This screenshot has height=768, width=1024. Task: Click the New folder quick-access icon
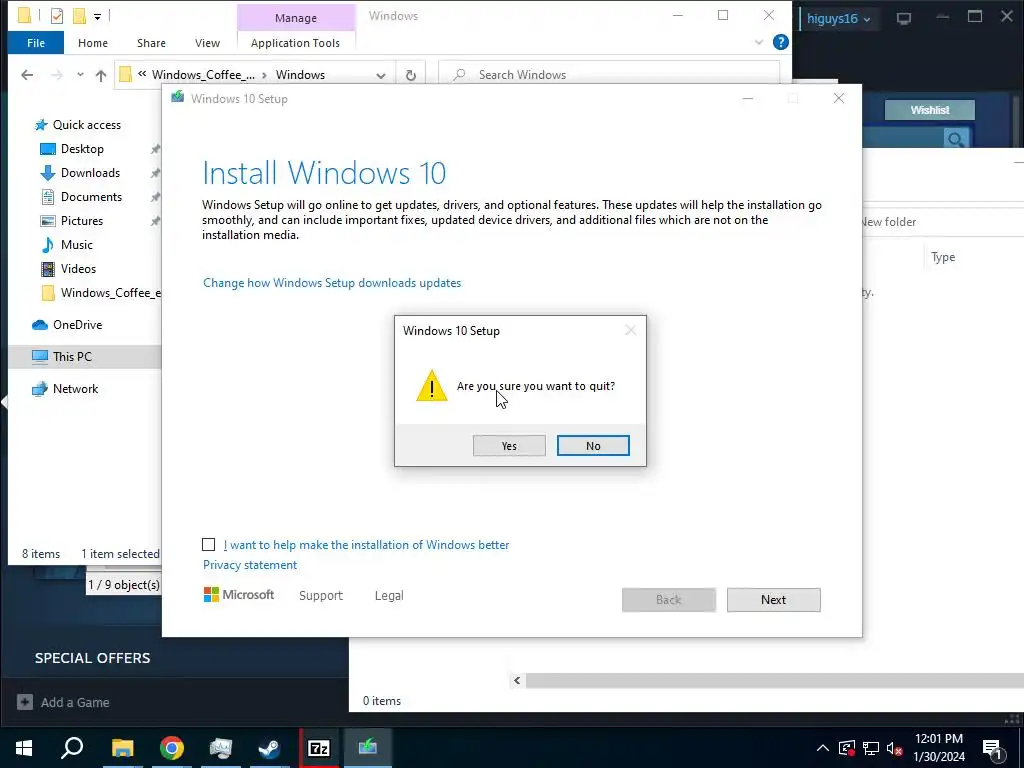(x=79, y=16)
